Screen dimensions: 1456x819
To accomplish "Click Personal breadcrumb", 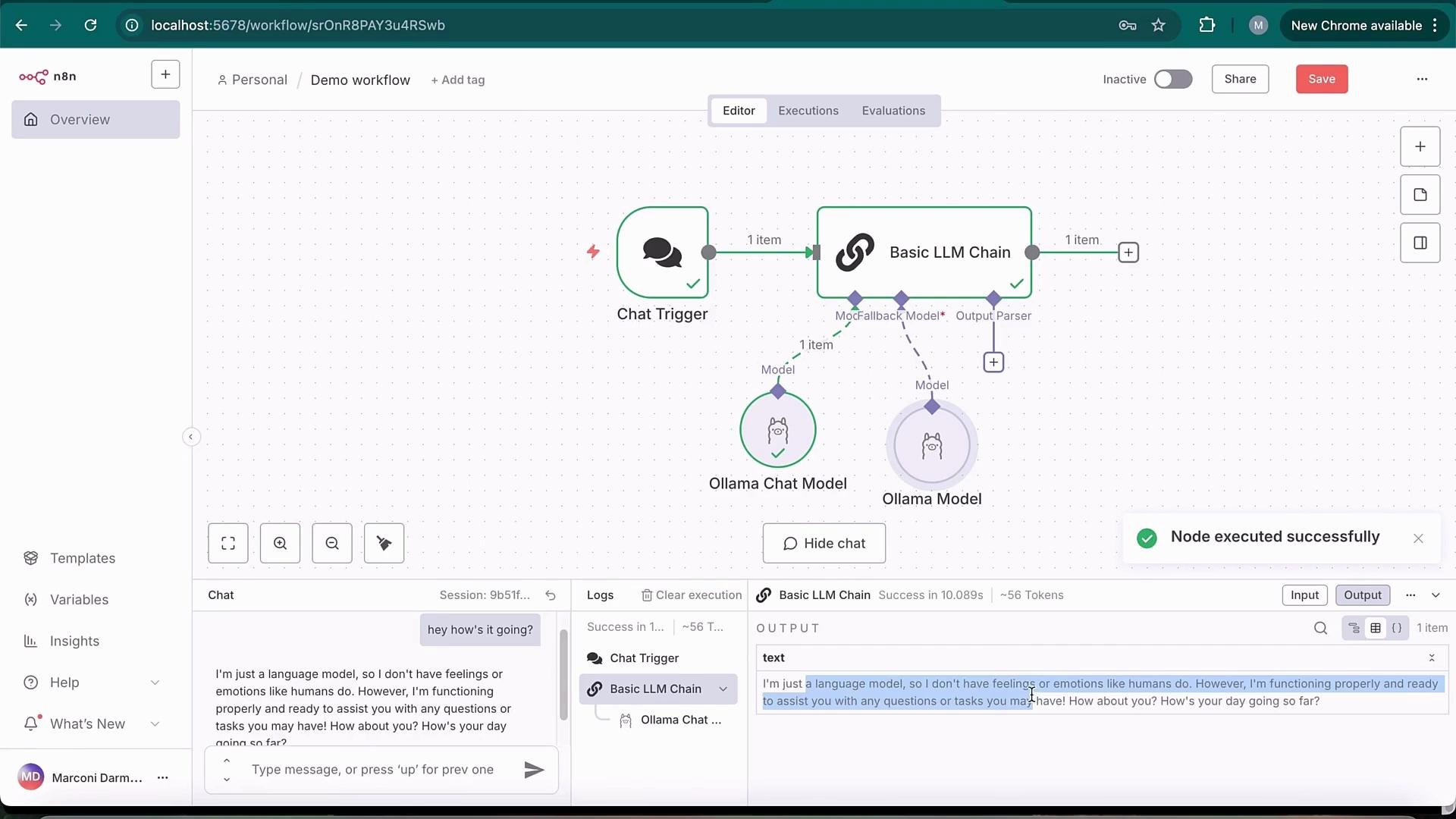I will (x=253, y=80).
